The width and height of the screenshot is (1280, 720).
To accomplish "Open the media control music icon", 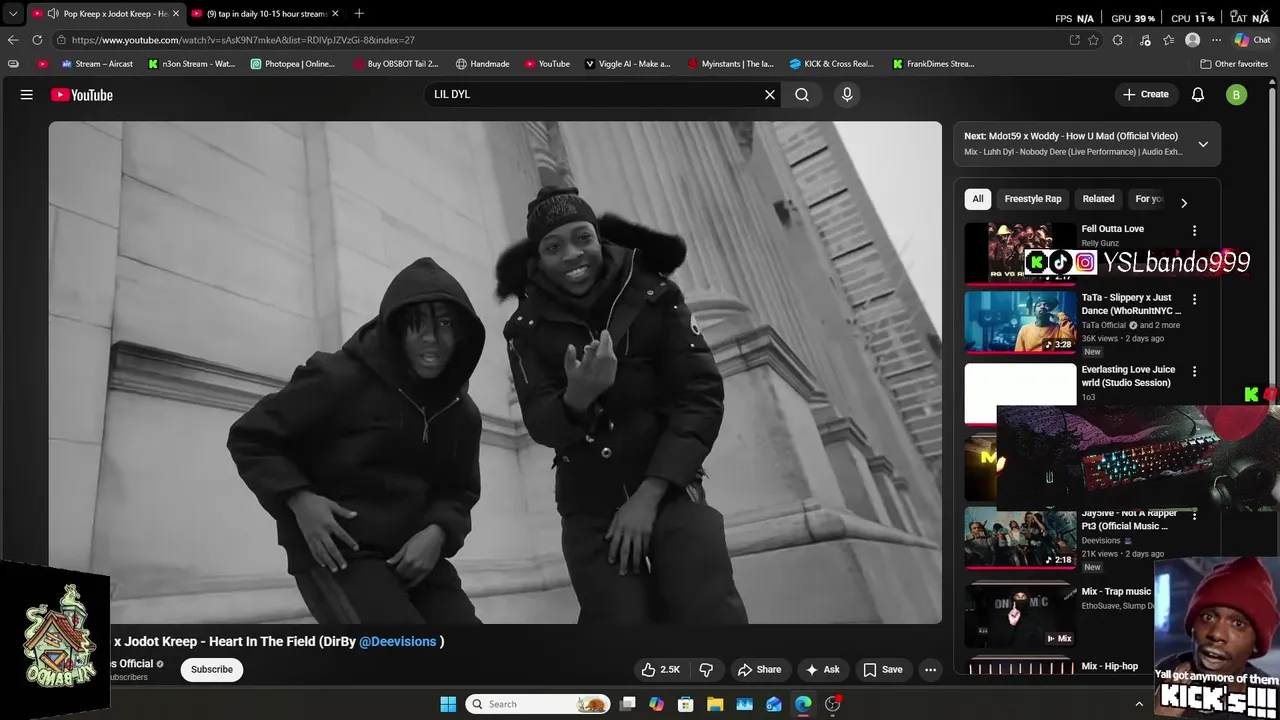I will tap(1145, 40).
